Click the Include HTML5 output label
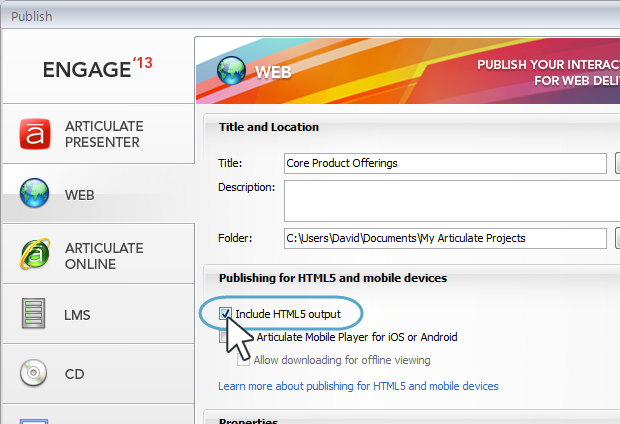620x424 pixels. pos(288,314)
